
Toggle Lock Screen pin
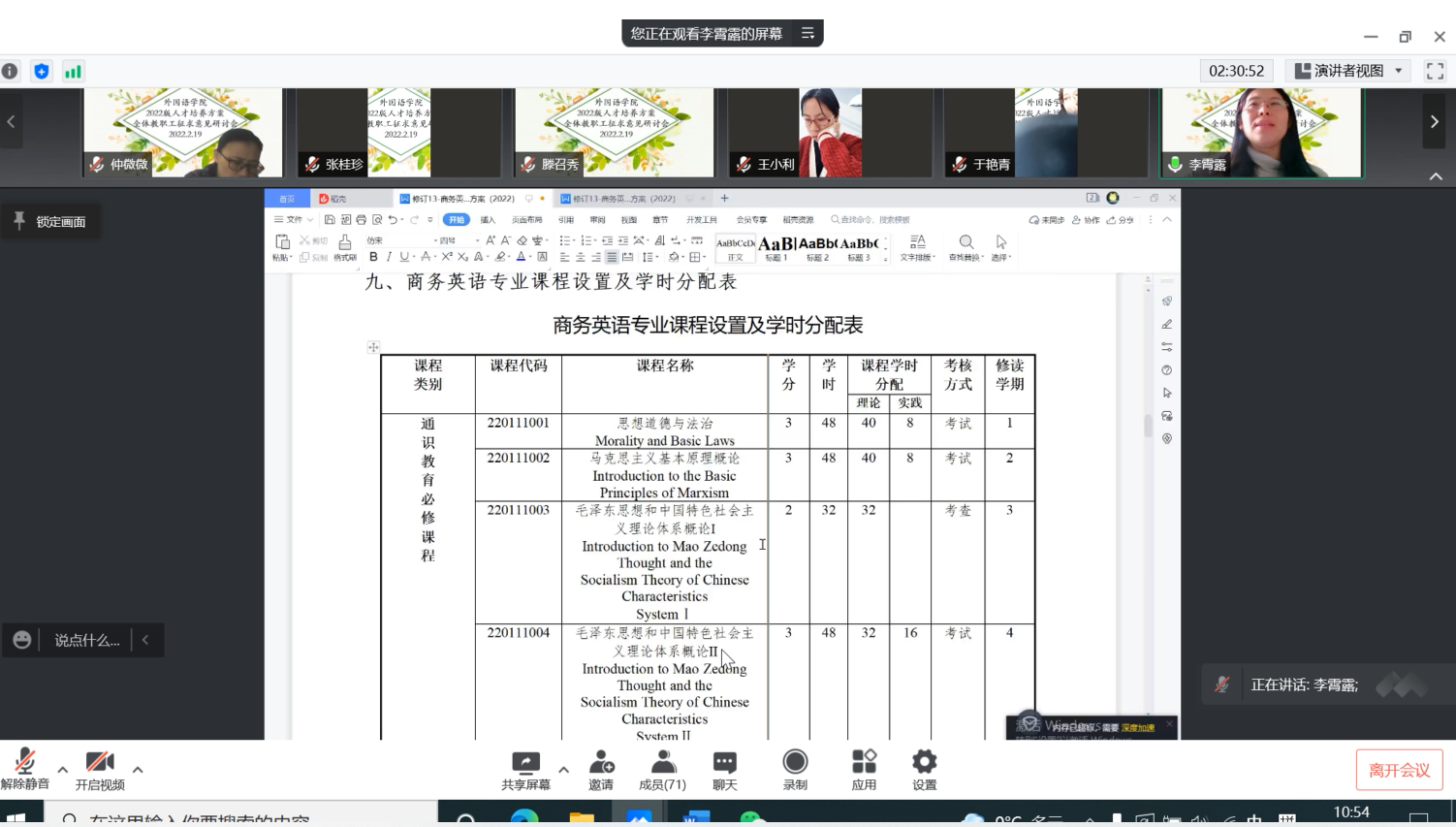tap(50, 222)
